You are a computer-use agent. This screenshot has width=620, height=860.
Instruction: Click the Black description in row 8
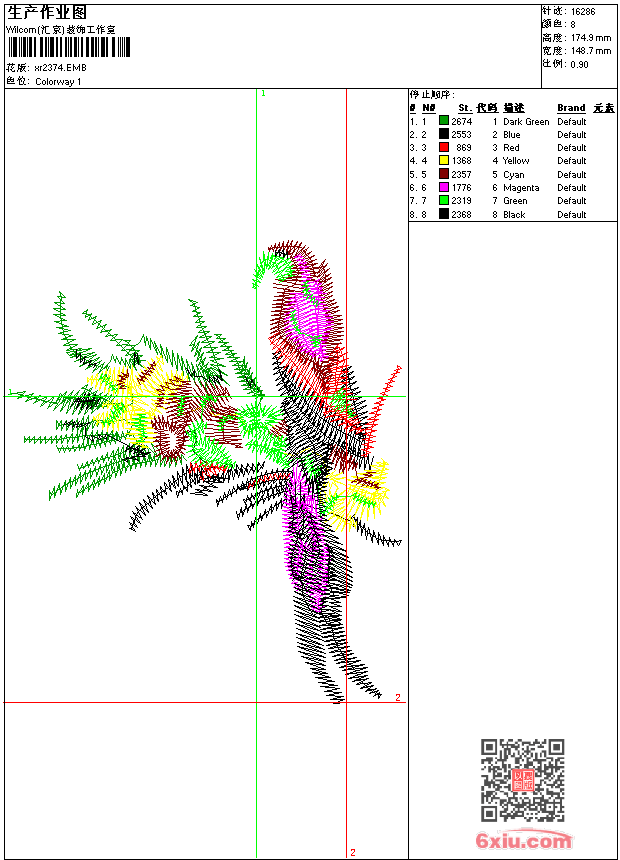pos(514,214)
